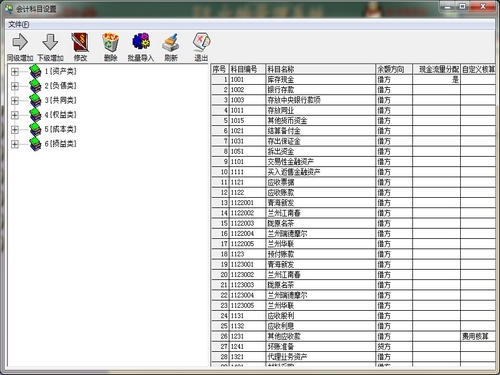Click the 下级增加 down-arrow icon
This screenshot has height=375, width=500.
coord(50,42)
